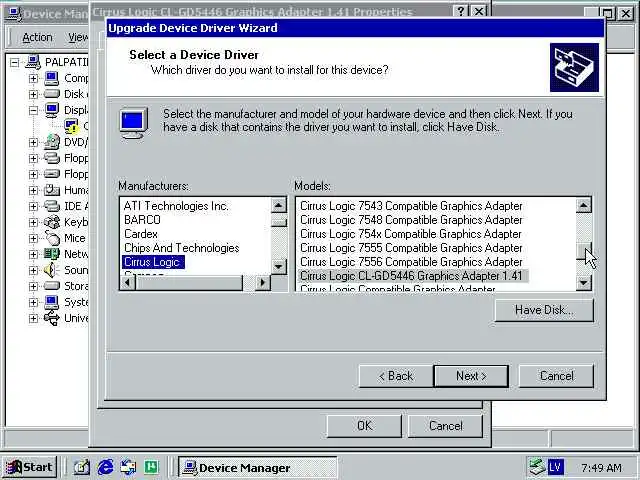Image resolution: width=640 pixels, height=480 pixels.
Task: Click Manufacturers list scroll down arrow
Action: 279,267
